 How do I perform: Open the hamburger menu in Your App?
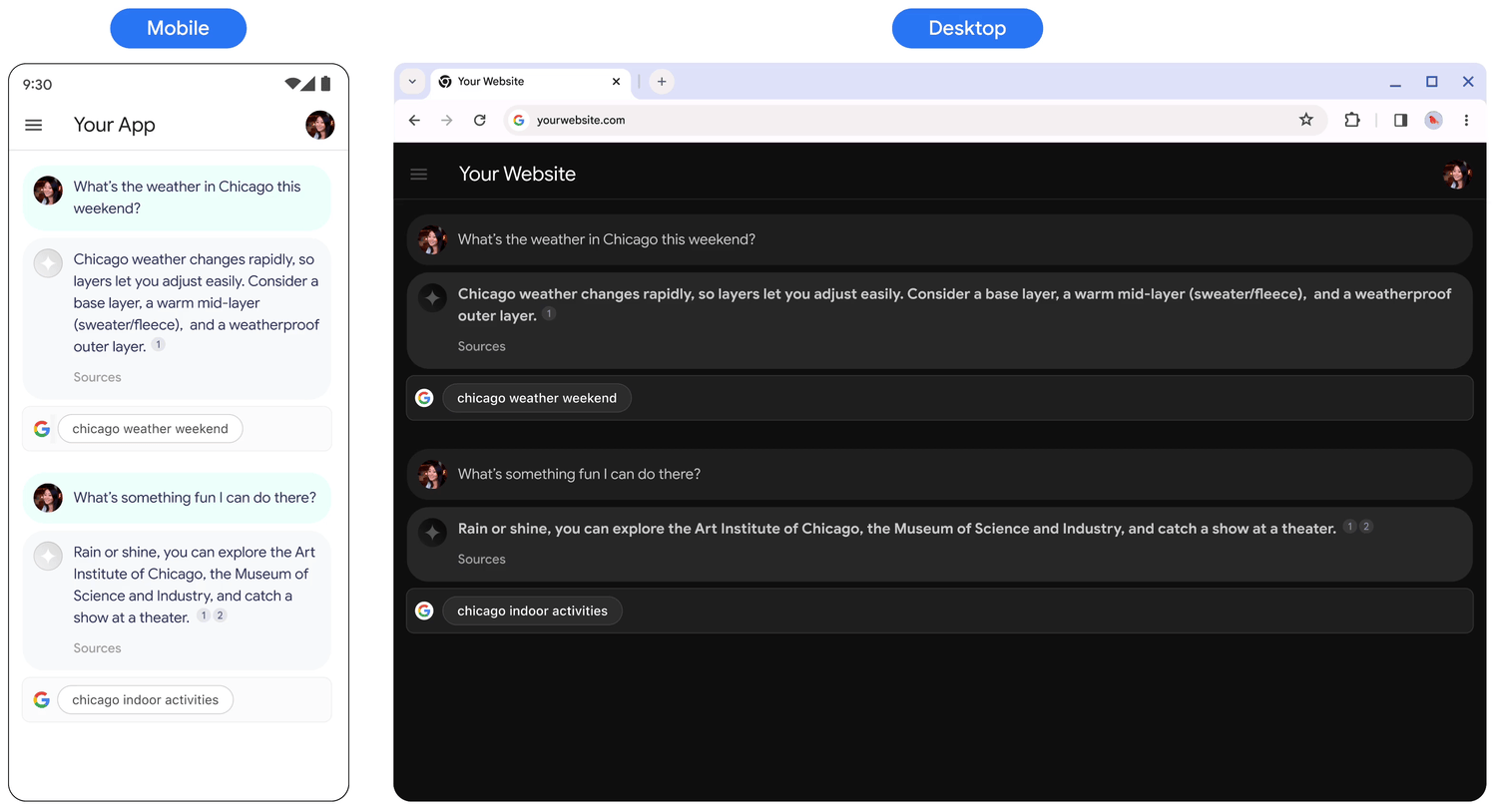33,125
